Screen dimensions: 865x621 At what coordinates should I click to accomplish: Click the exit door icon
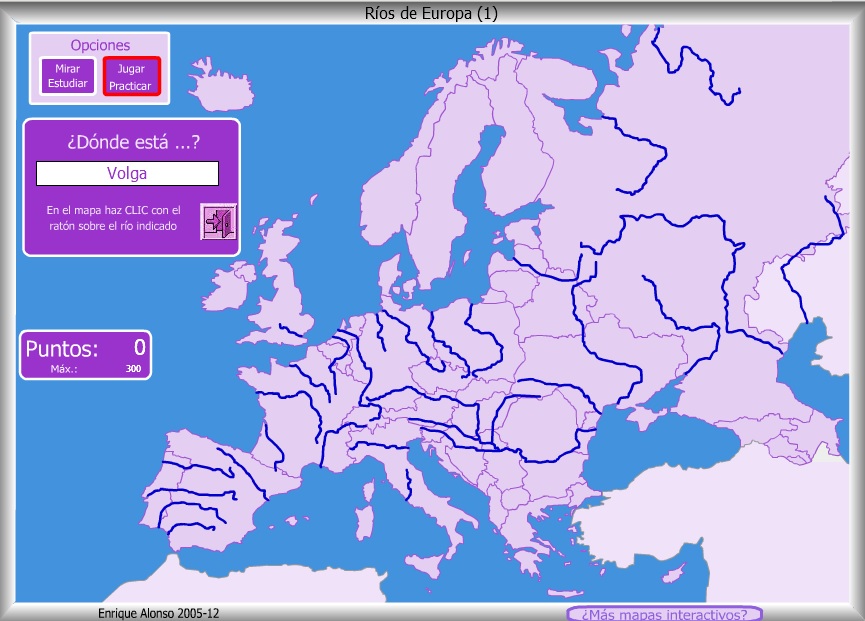(218, 222)
